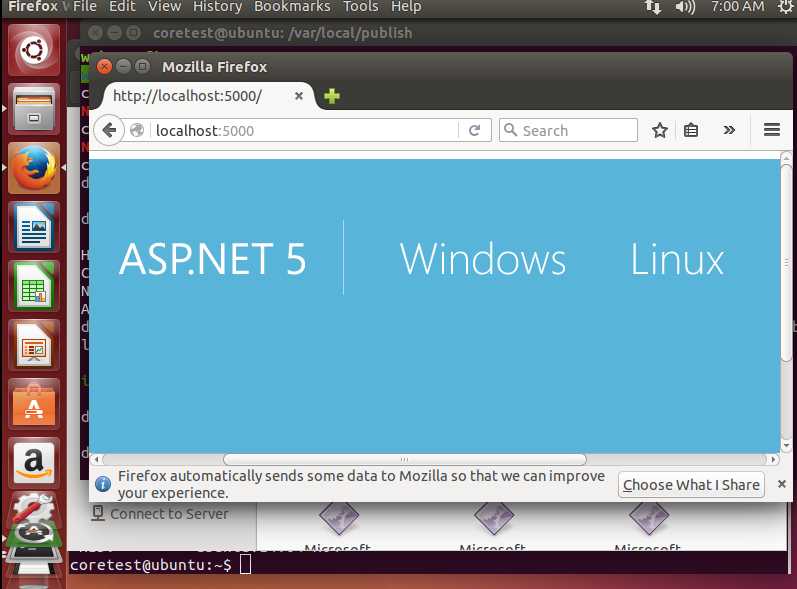
Task: Show bookmarks list icon in toolbar
Action: pyautogui.click(x=691, y=131)
